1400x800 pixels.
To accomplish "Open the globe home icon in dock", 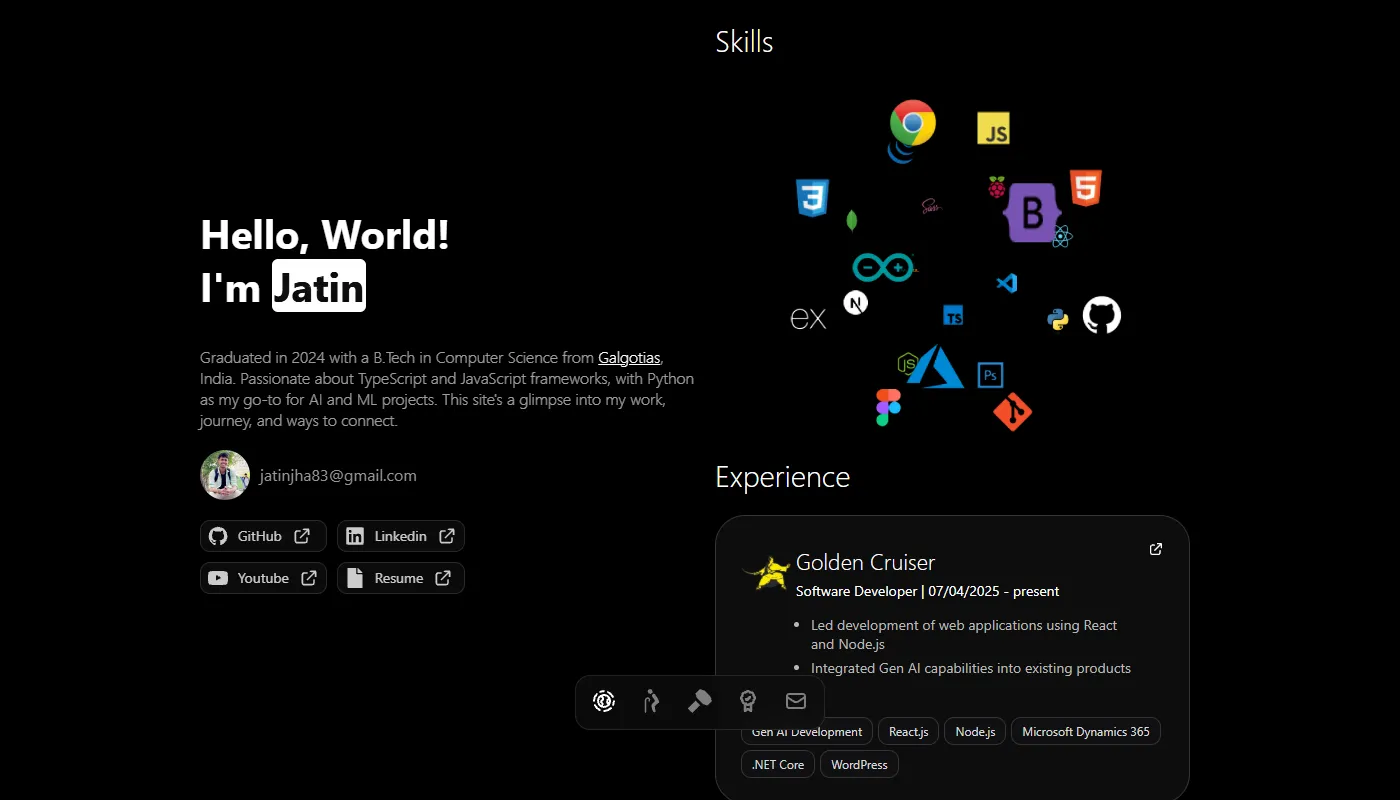I will pos(604,701).
